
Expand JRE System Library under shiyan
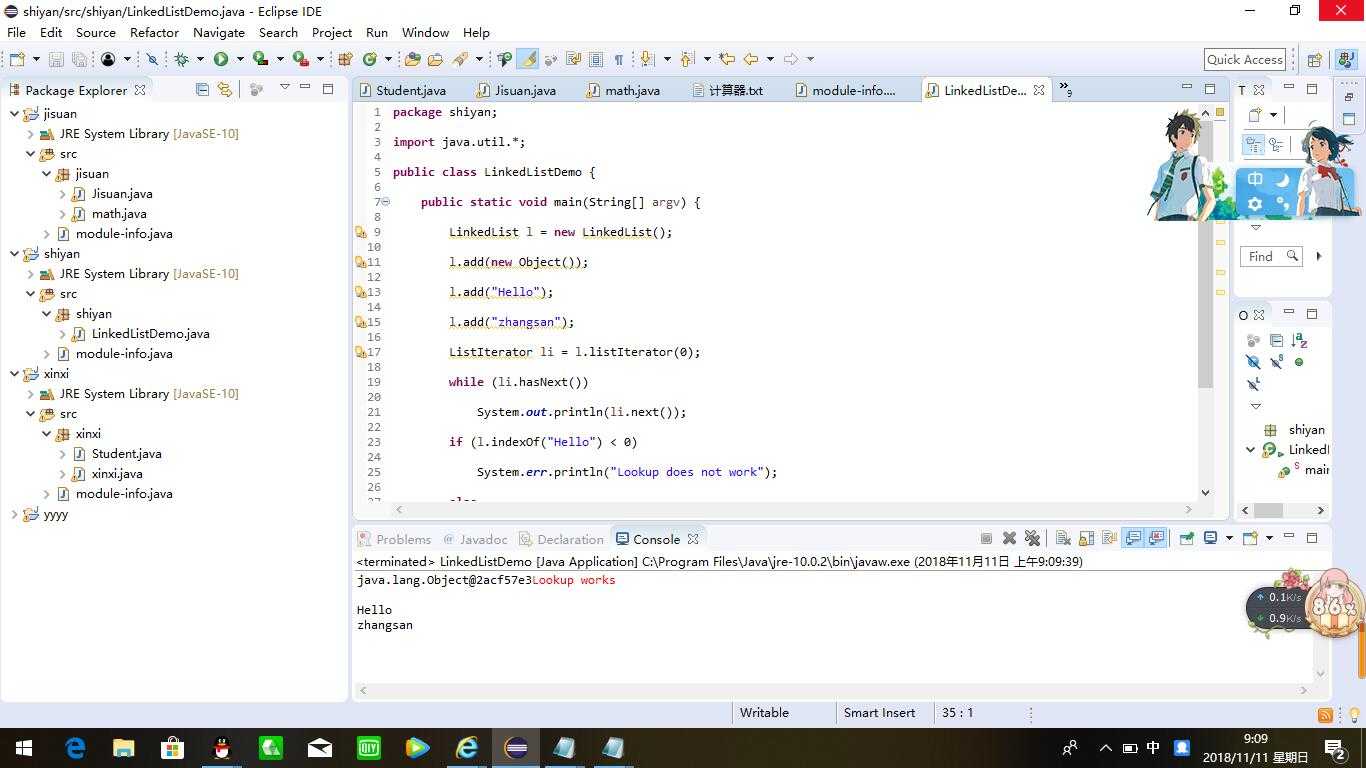pyautogui.click(x=30, y=273)
